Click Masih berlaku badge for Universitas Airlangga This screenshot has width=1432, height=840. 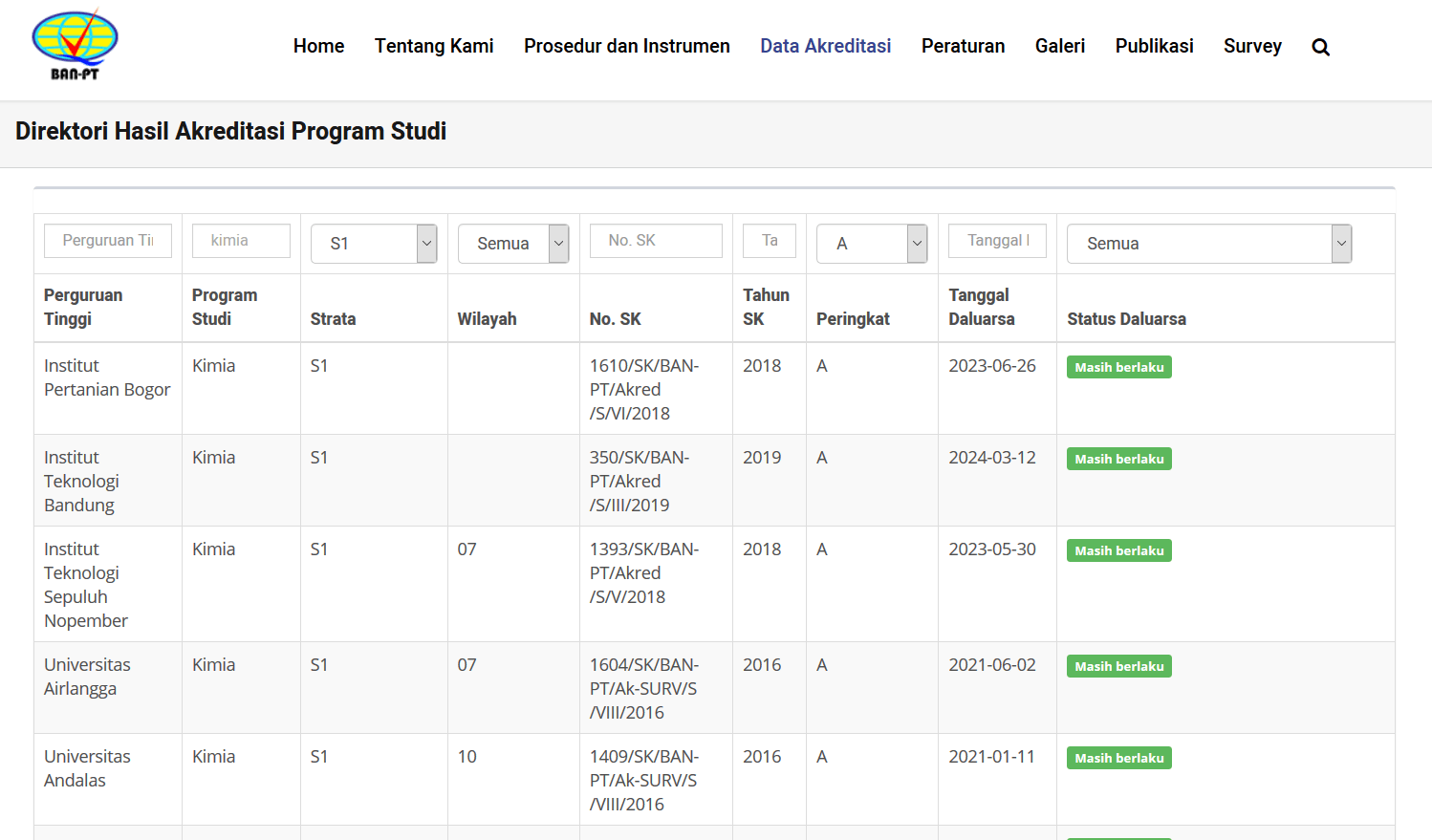(x=1119, y=666)
